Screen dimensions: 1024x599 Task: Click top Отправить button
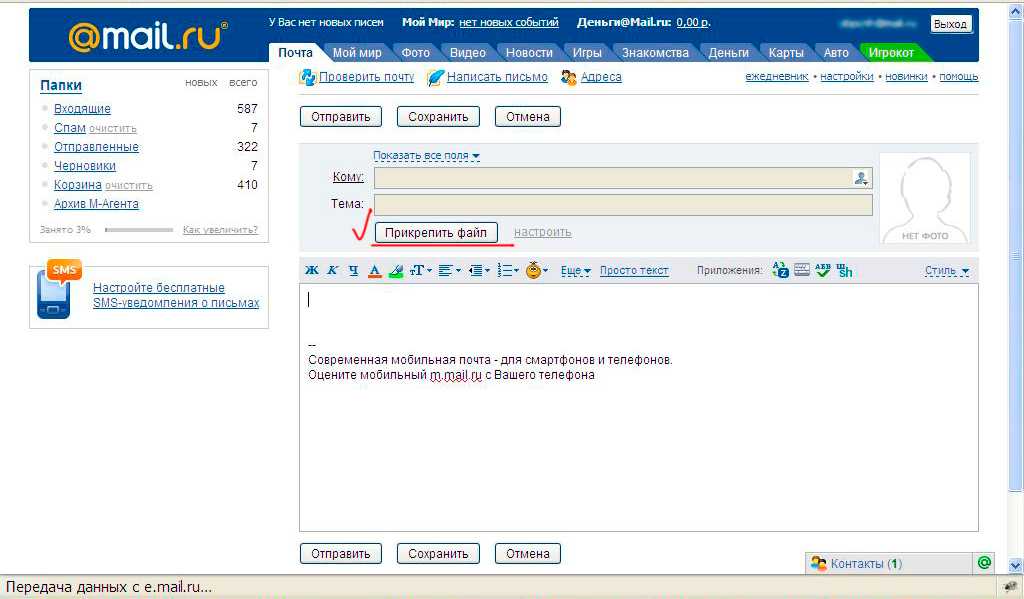pyautogui.click(x=341, y=117)
